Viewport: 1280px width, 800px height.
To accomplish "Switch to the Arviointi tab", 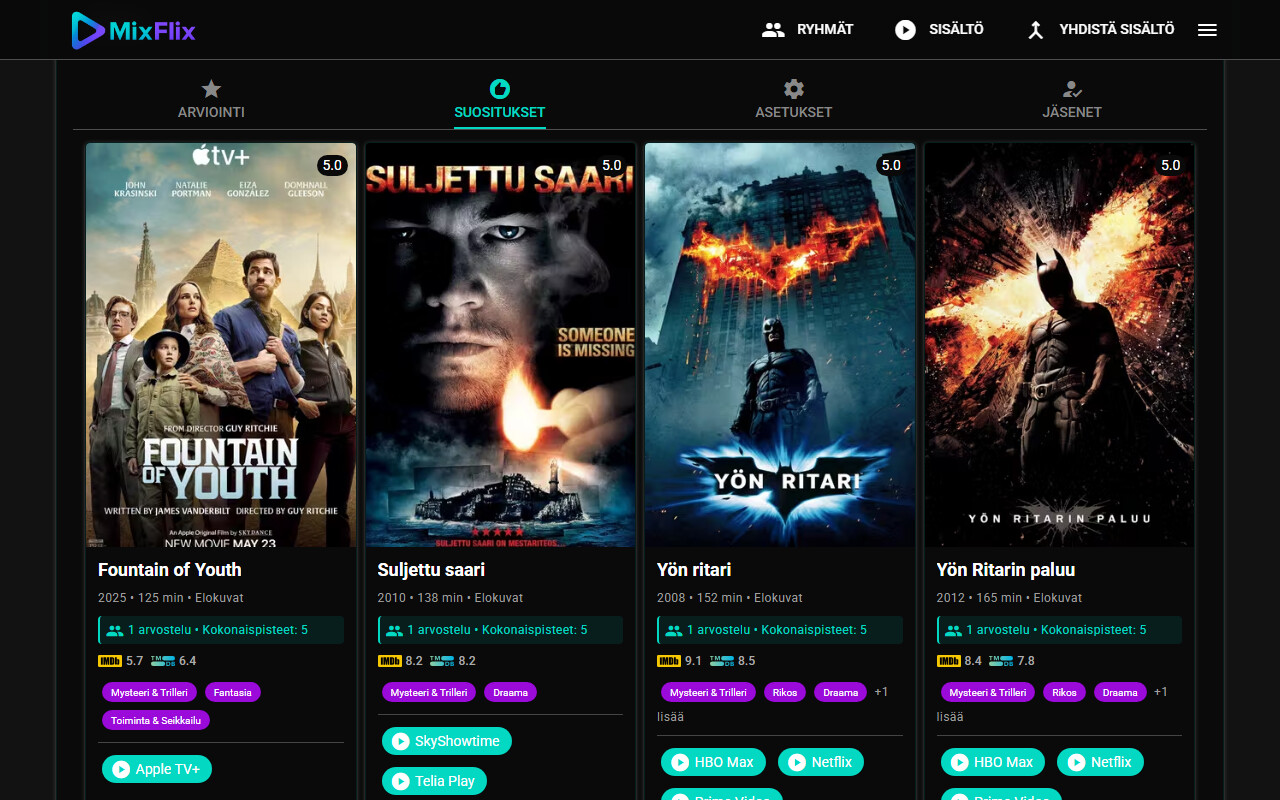I will [211, 99].
